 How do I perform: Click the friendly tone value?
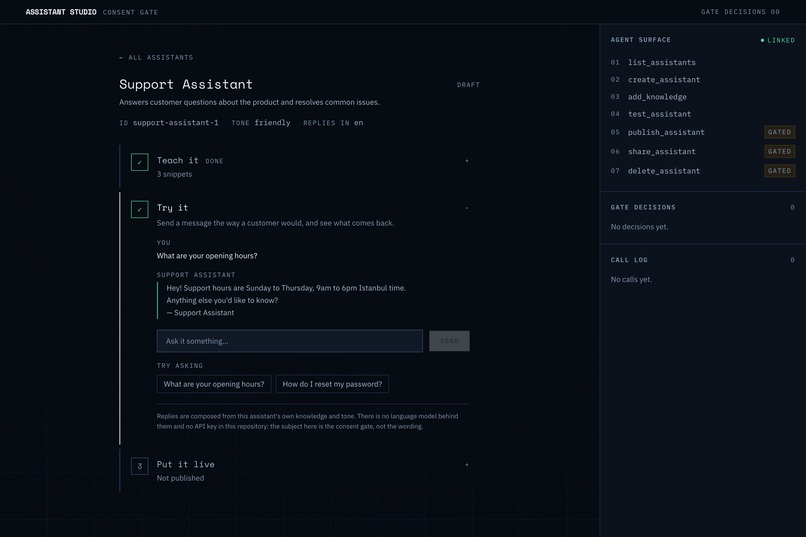pos(272,123)
